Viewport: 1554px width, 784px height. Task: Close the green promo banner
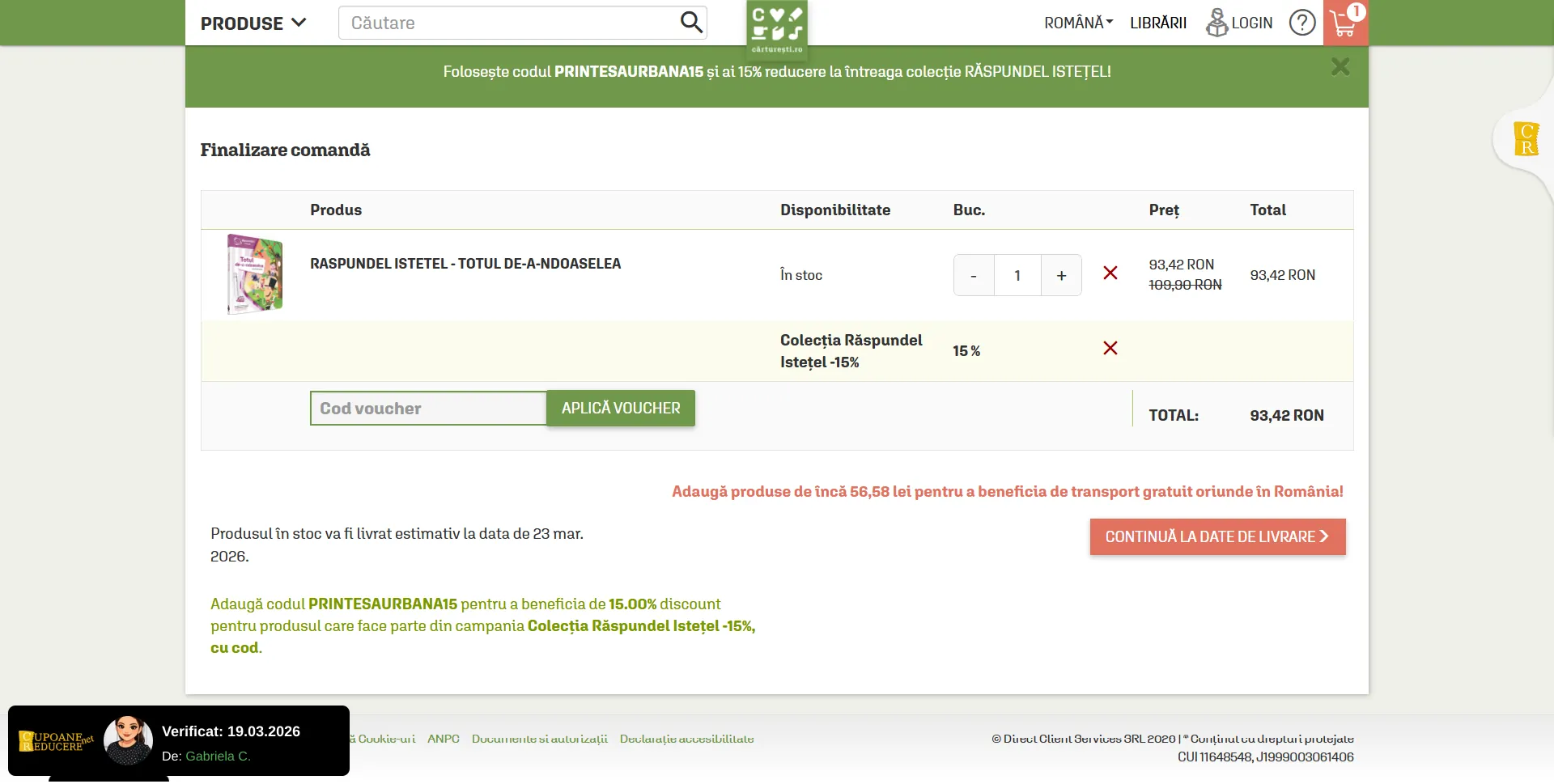(1340, 67)
